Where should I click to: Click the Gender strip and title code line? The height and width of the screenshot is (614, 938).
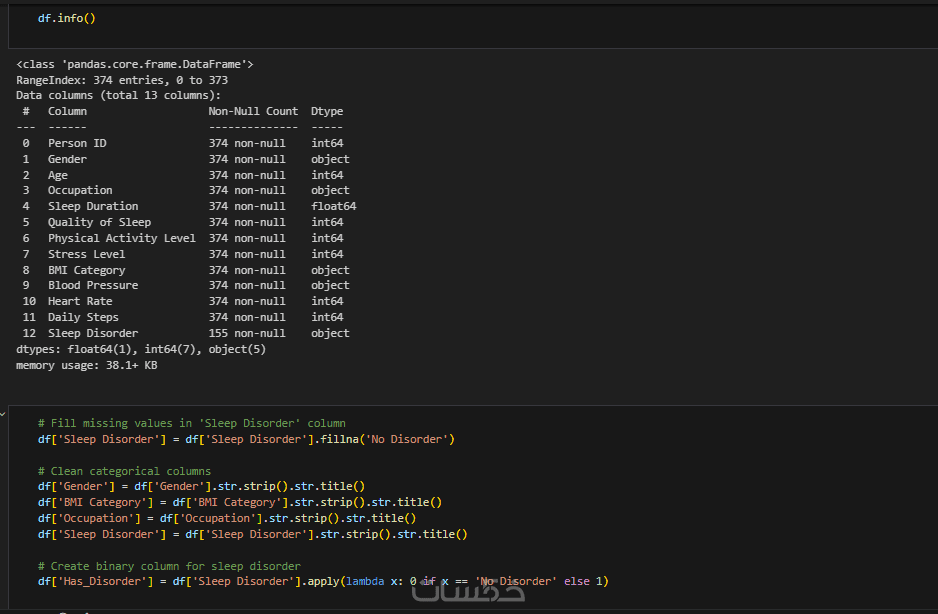[201, 486]
